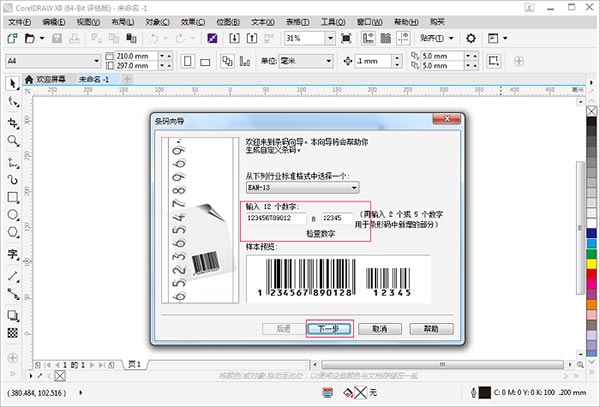Viewport: 600px width, 407px height.
Task: Click the 取消 (Cancel) button
Action: tap(379, 328)
